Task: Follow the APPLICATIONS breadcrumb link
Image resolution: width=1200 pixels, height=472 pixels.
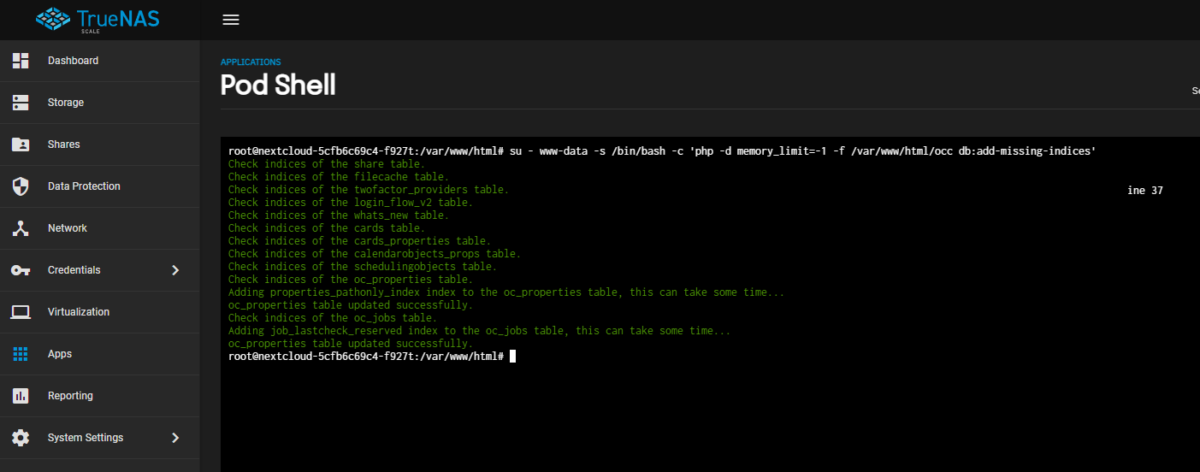Action: click(x=250, y=62)
